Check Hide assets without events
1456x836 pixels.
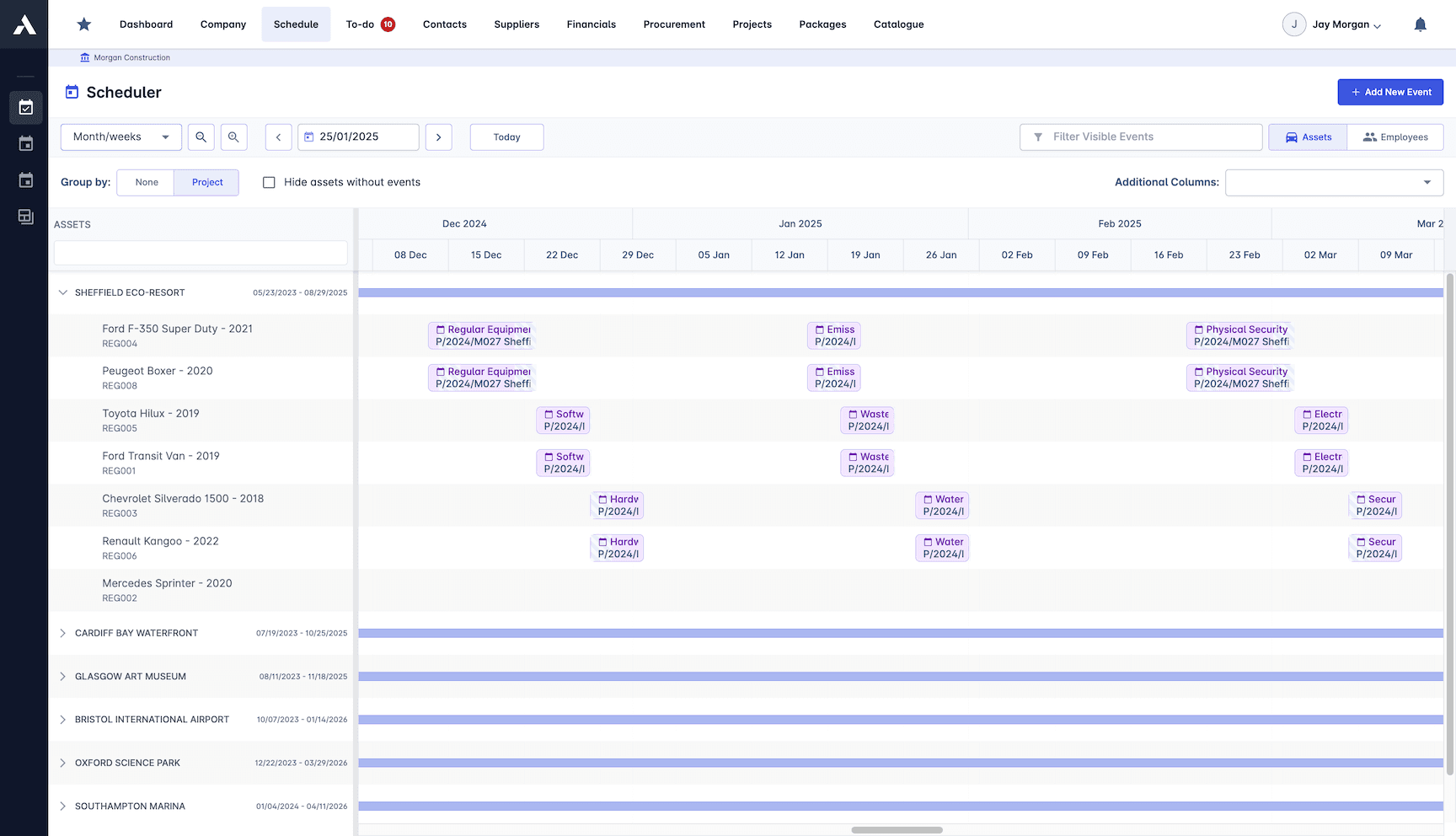pos(269,182)
